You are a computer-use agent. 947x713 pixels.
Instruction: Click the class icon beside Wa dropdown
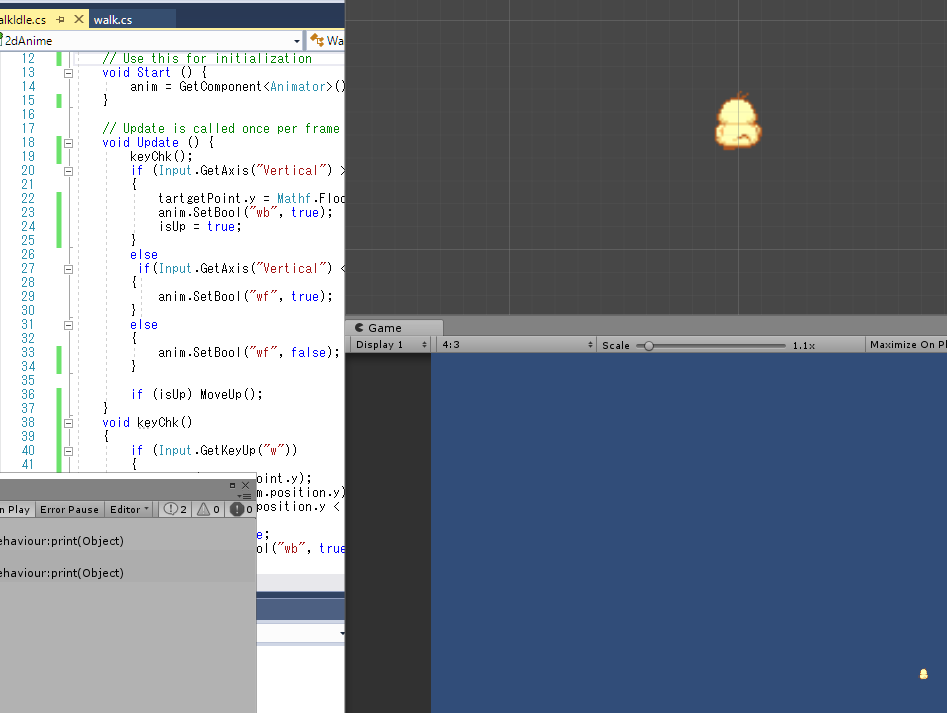click(x=317, y=40)
